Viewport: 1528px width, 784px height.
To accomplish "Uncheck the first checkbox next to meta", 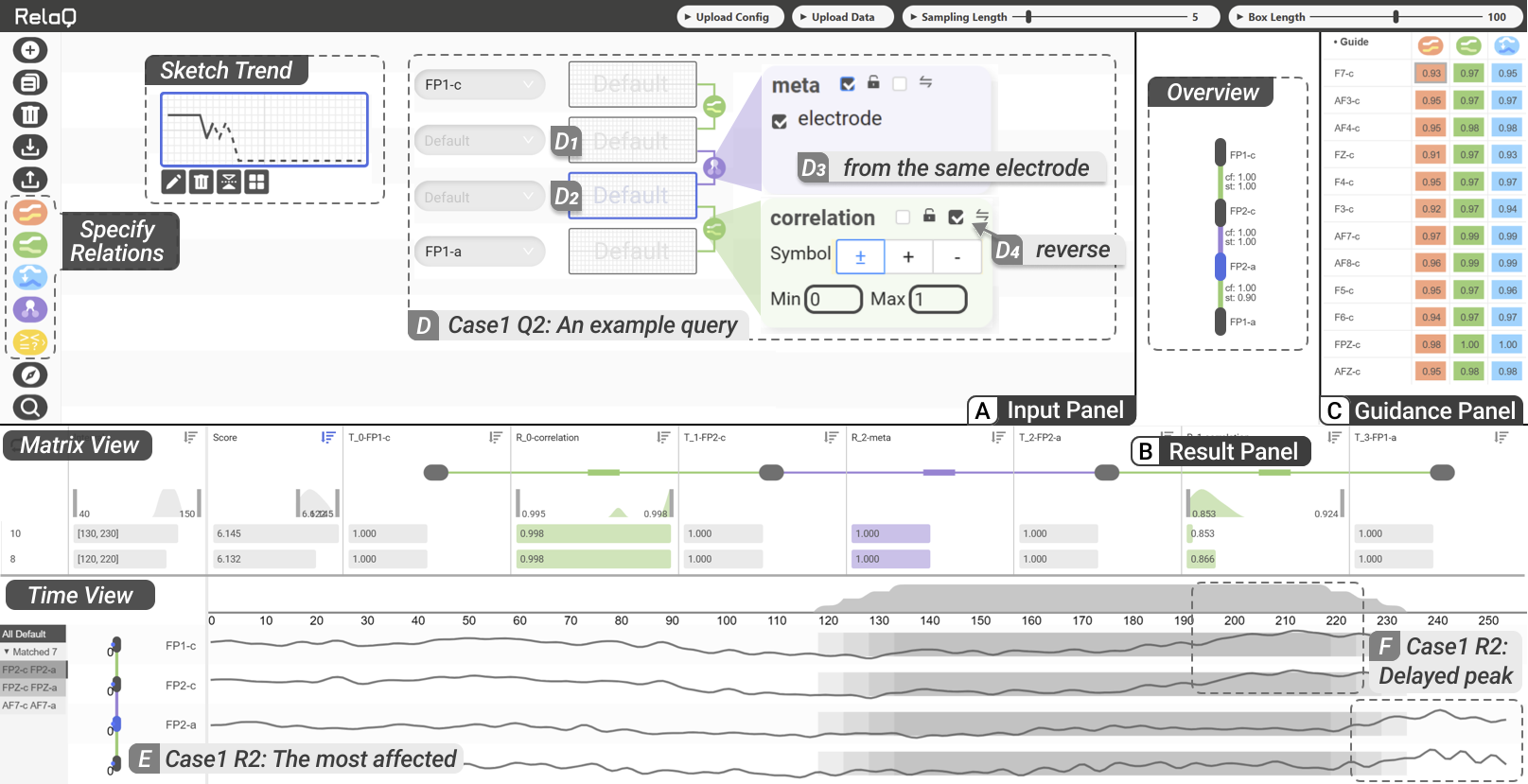I will [848, 84].
